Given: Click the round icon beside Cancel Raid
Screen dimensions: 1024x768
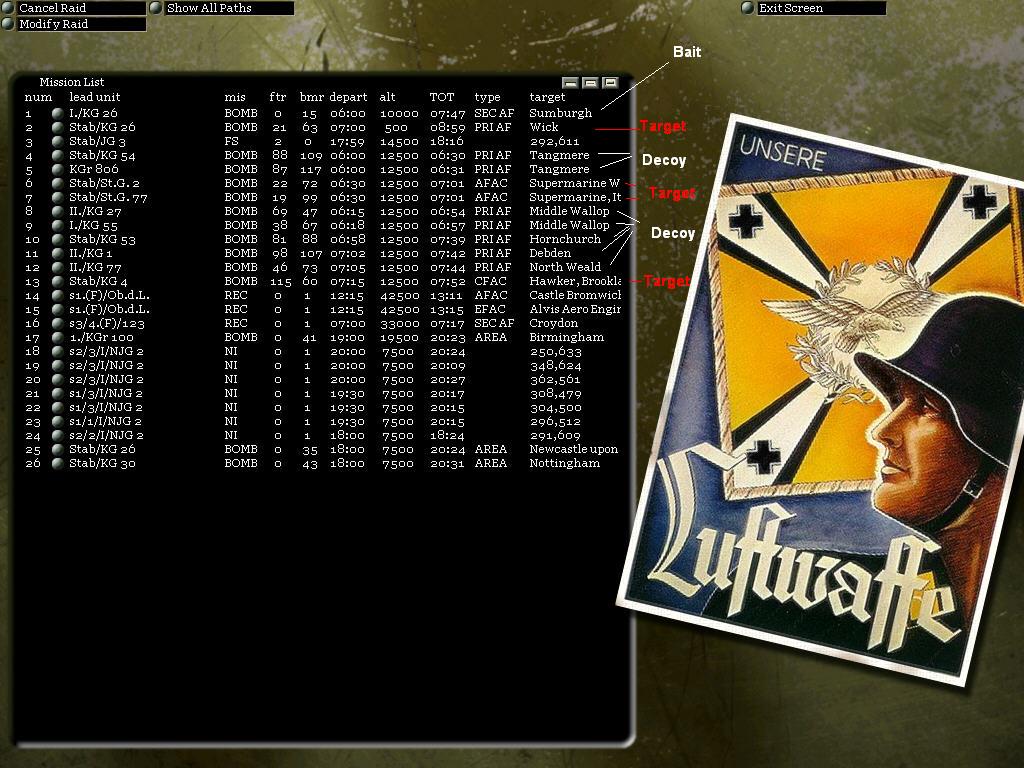Looking at the screenshot, I should (x=8, y=8).
